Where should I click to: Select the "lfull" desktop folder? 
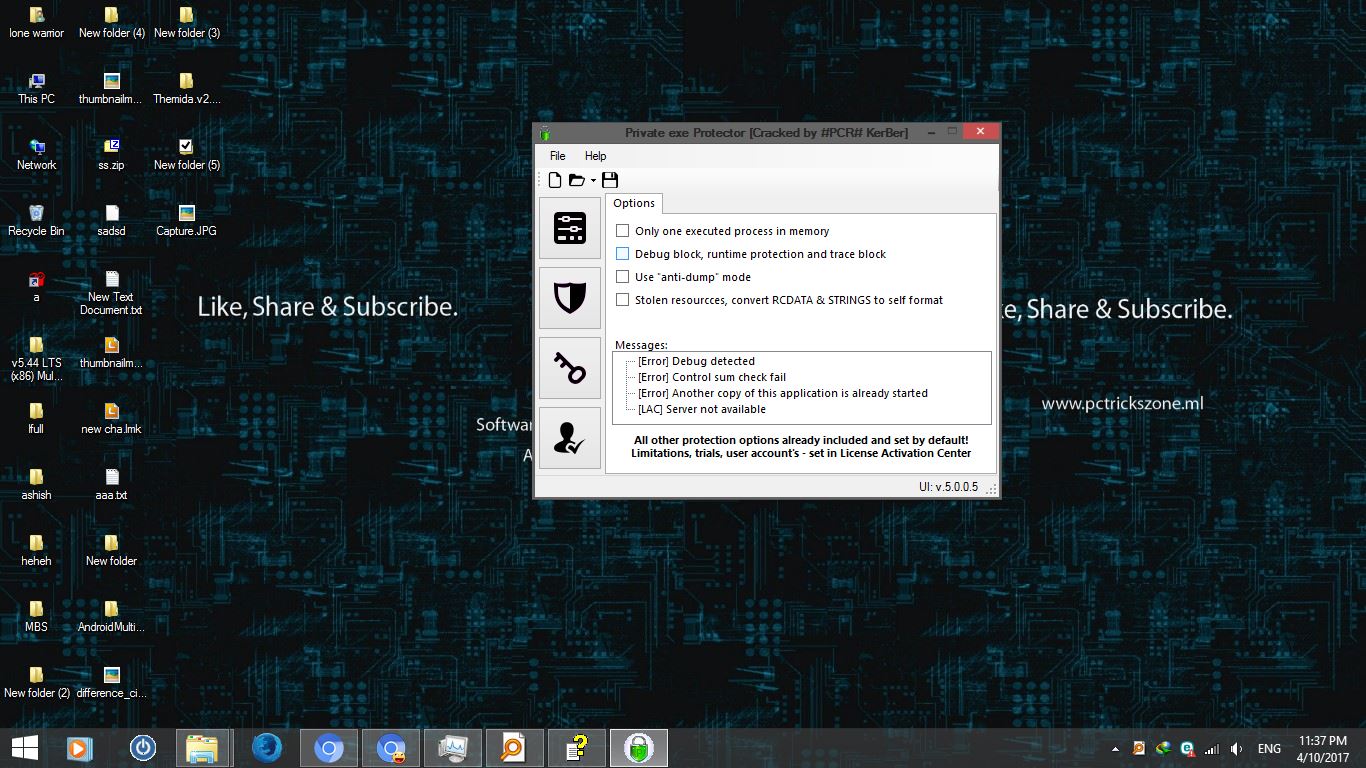36,419
